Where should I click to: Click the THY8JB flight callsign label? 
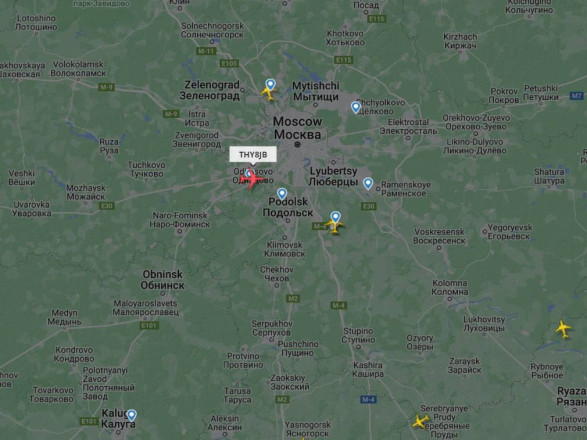253,155
